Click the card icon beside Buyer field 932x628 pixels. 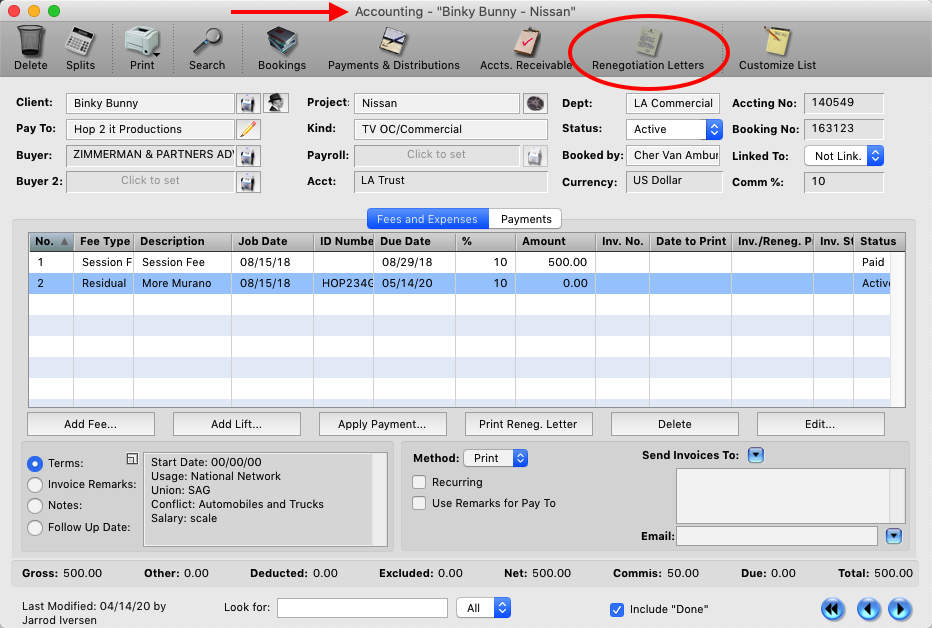pos(248,156)
